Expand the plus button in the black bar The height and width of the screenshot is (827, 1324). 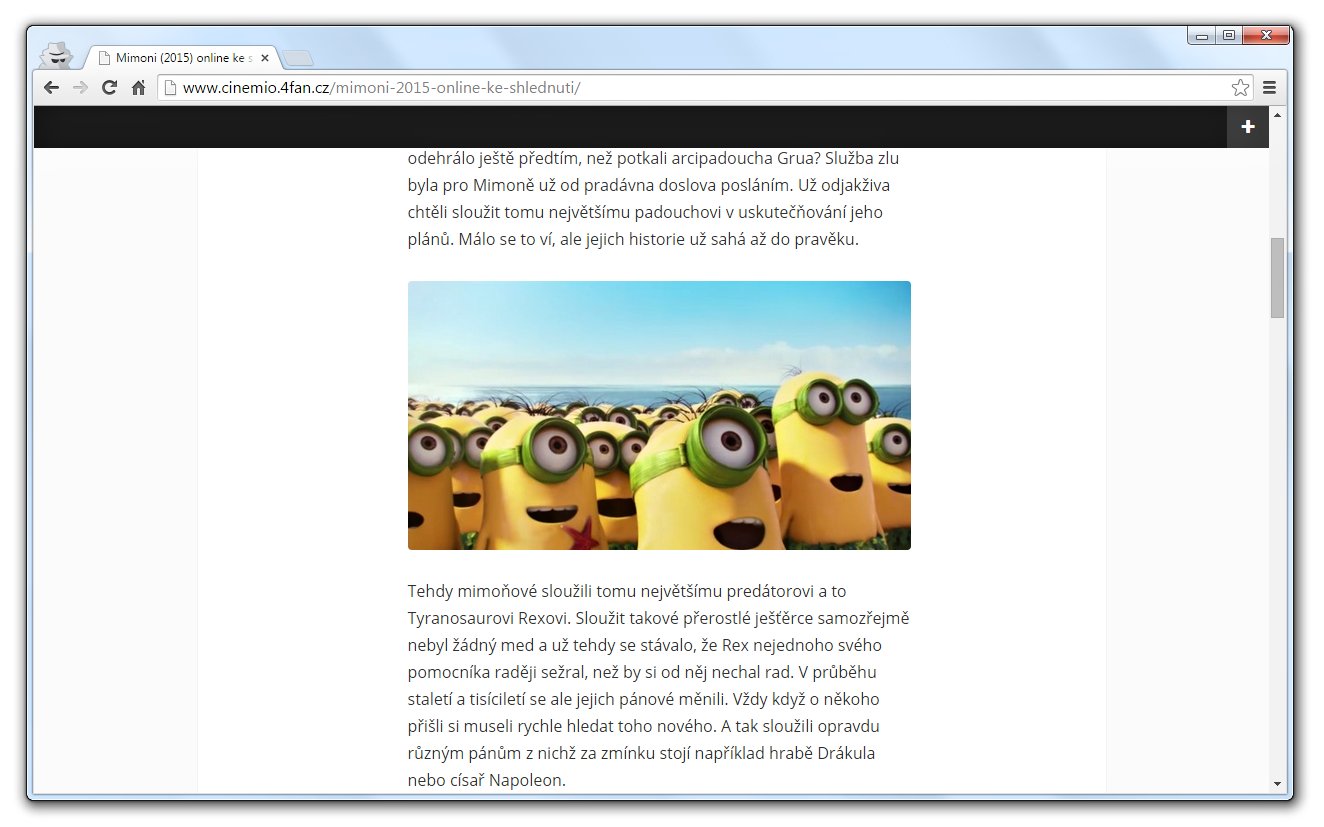(1248, 127)
